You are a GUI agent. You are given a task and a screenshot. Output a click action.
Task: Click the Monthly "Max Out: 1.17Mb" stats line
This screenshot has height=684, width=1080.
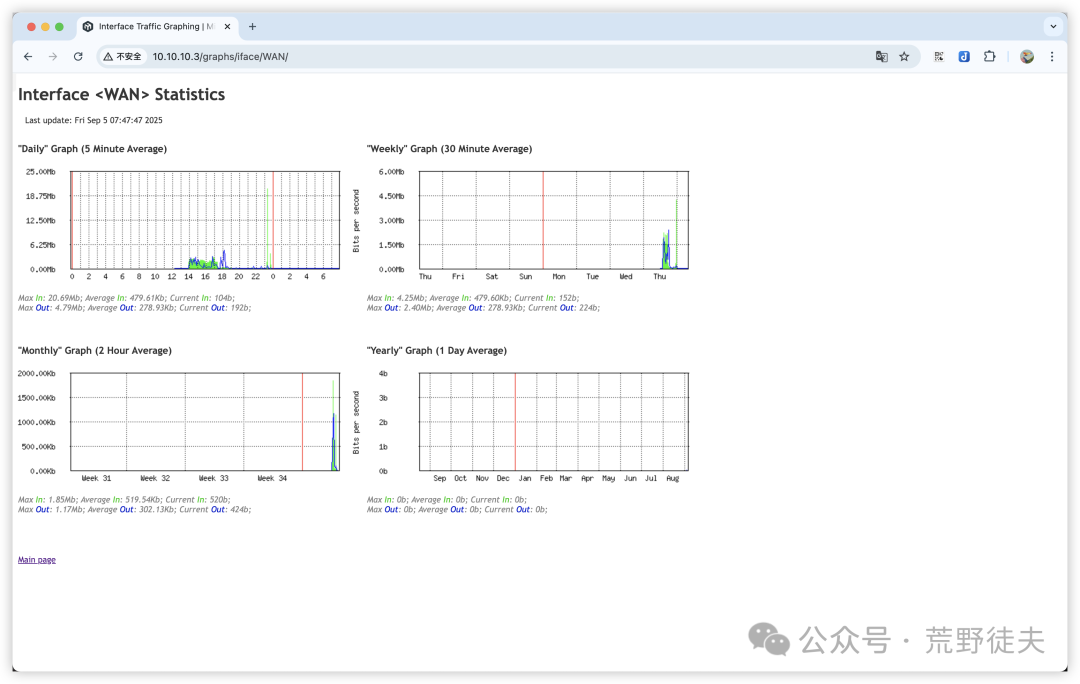[134, 510]
